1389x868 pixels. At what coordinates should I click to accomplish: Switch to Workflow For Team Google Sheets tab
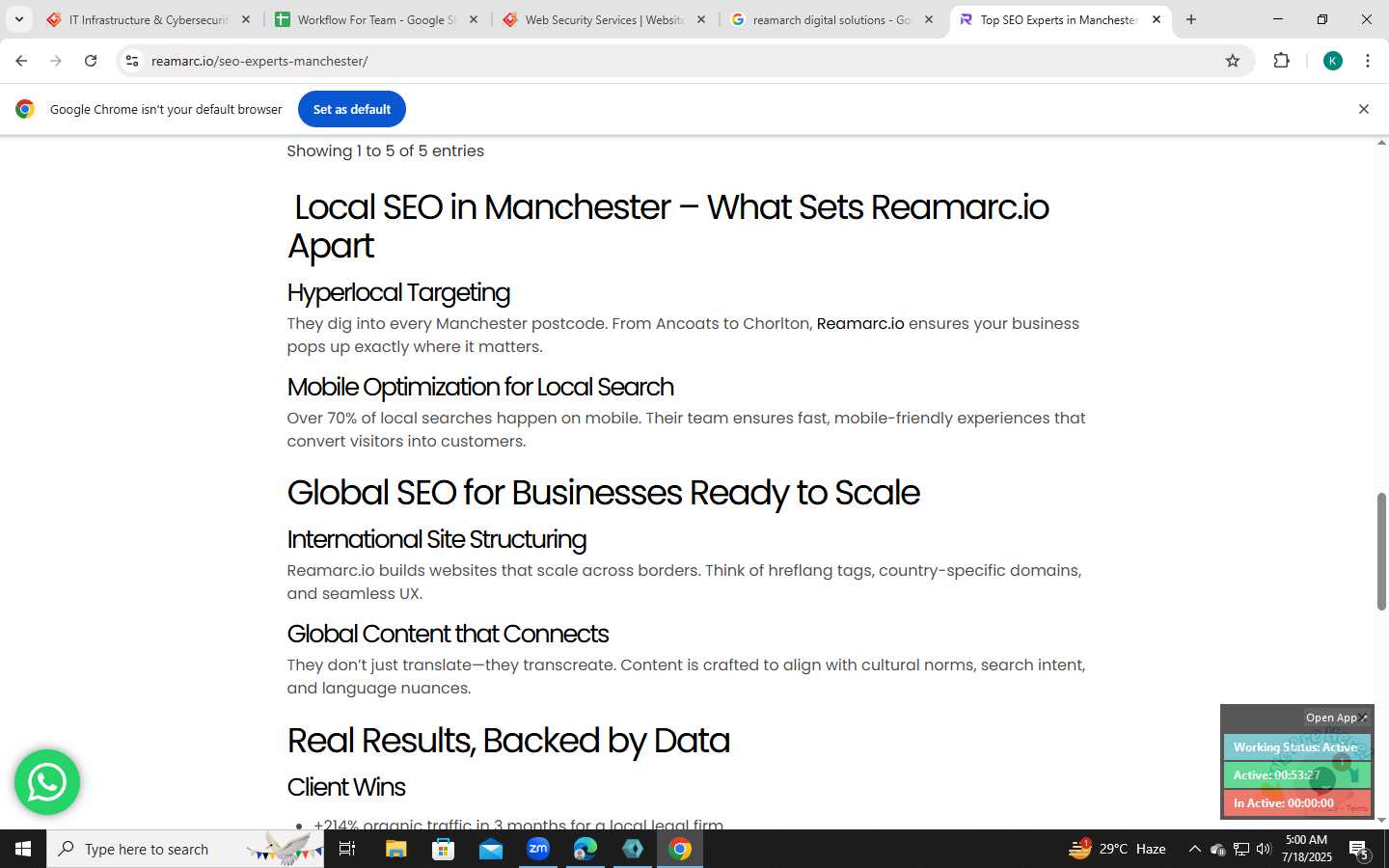[x=375, y=19]
